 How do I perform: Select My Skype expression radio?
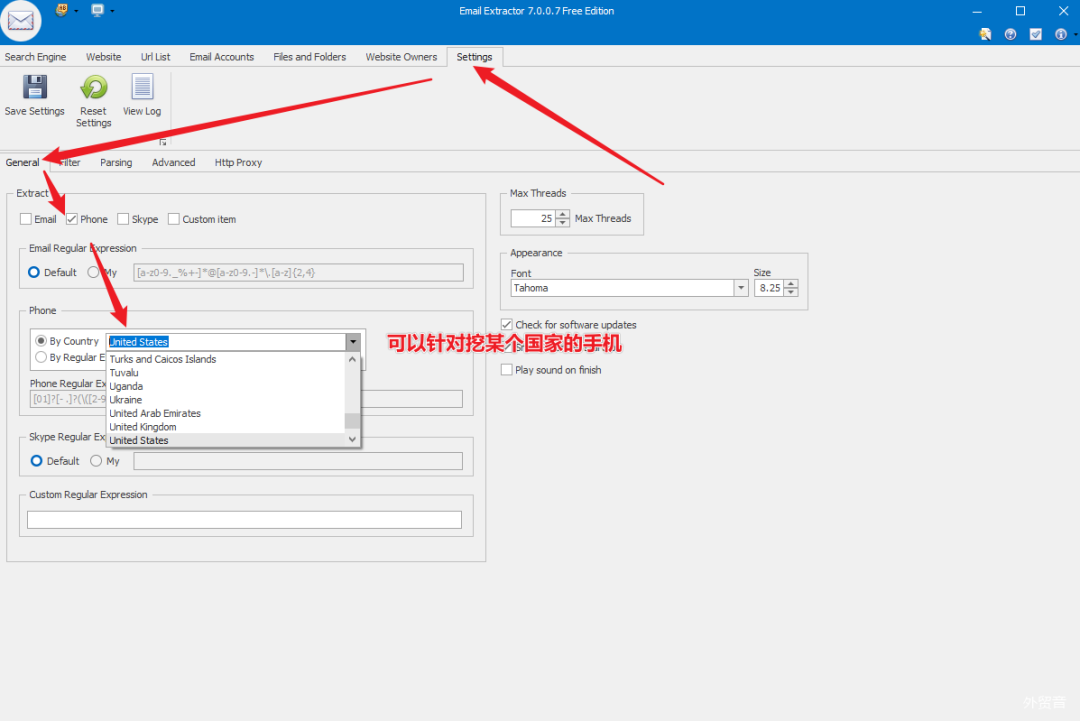96,461
